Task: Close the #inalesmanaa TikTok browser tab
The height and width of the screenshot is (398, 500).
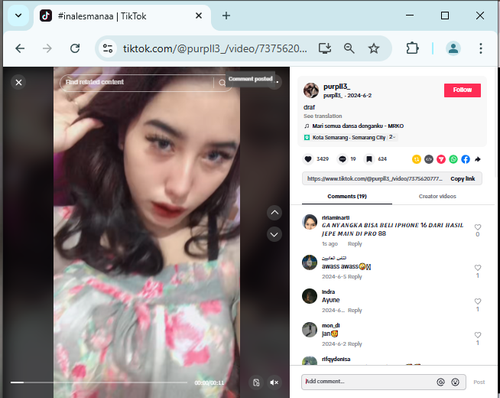Action: pyautogui.click(x=199, y=16)
